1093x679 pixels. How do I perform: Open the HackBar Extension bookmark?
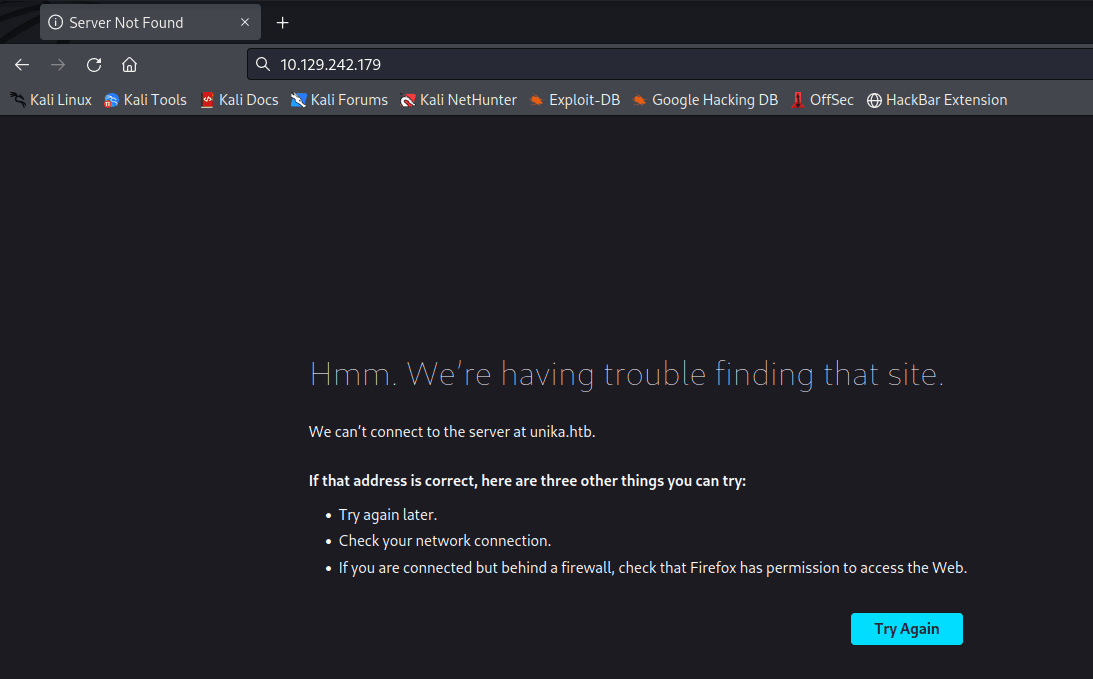[936, 100]
